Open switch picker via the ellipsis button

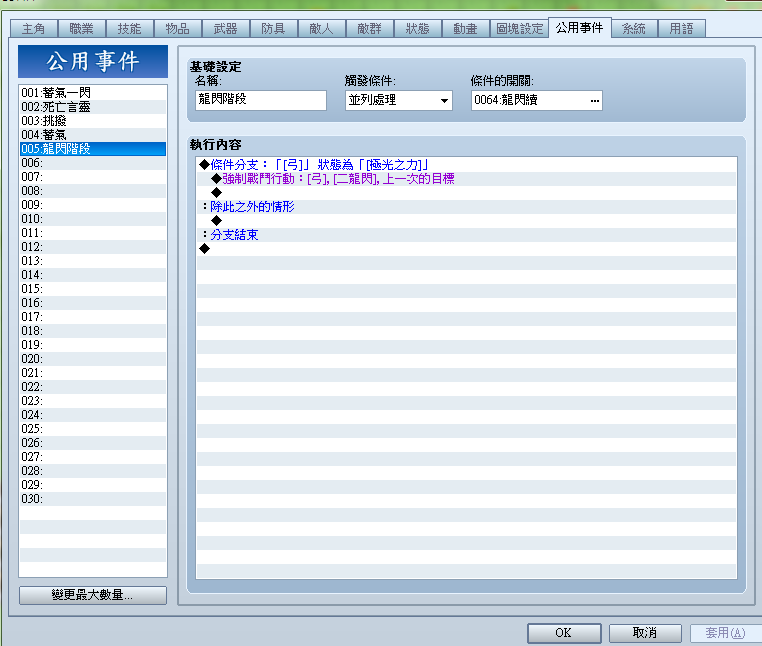pyautogui.click(x=594, y=101)
